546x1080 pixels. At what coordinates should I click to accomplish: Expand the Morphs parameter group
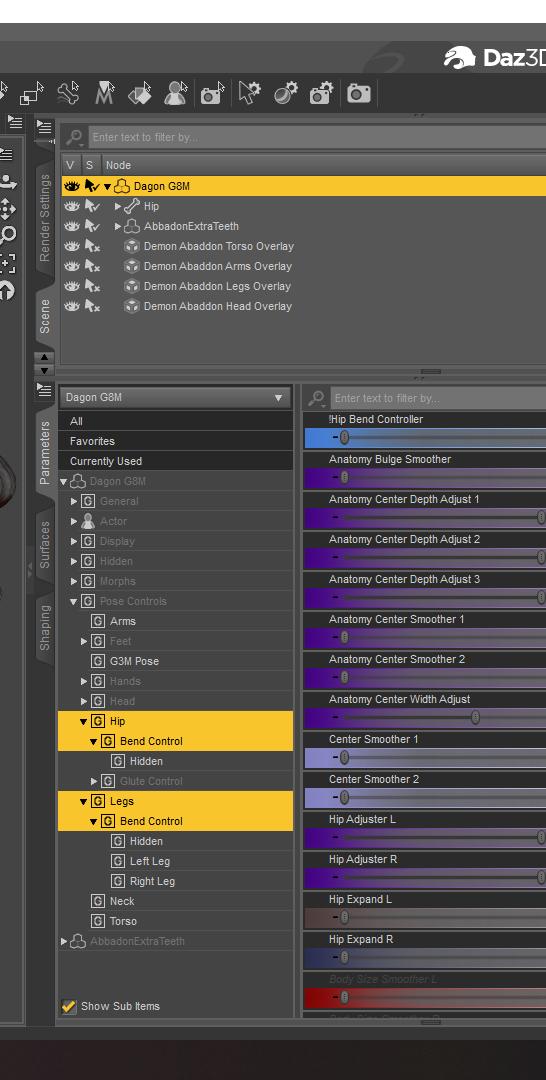(74, 581)
